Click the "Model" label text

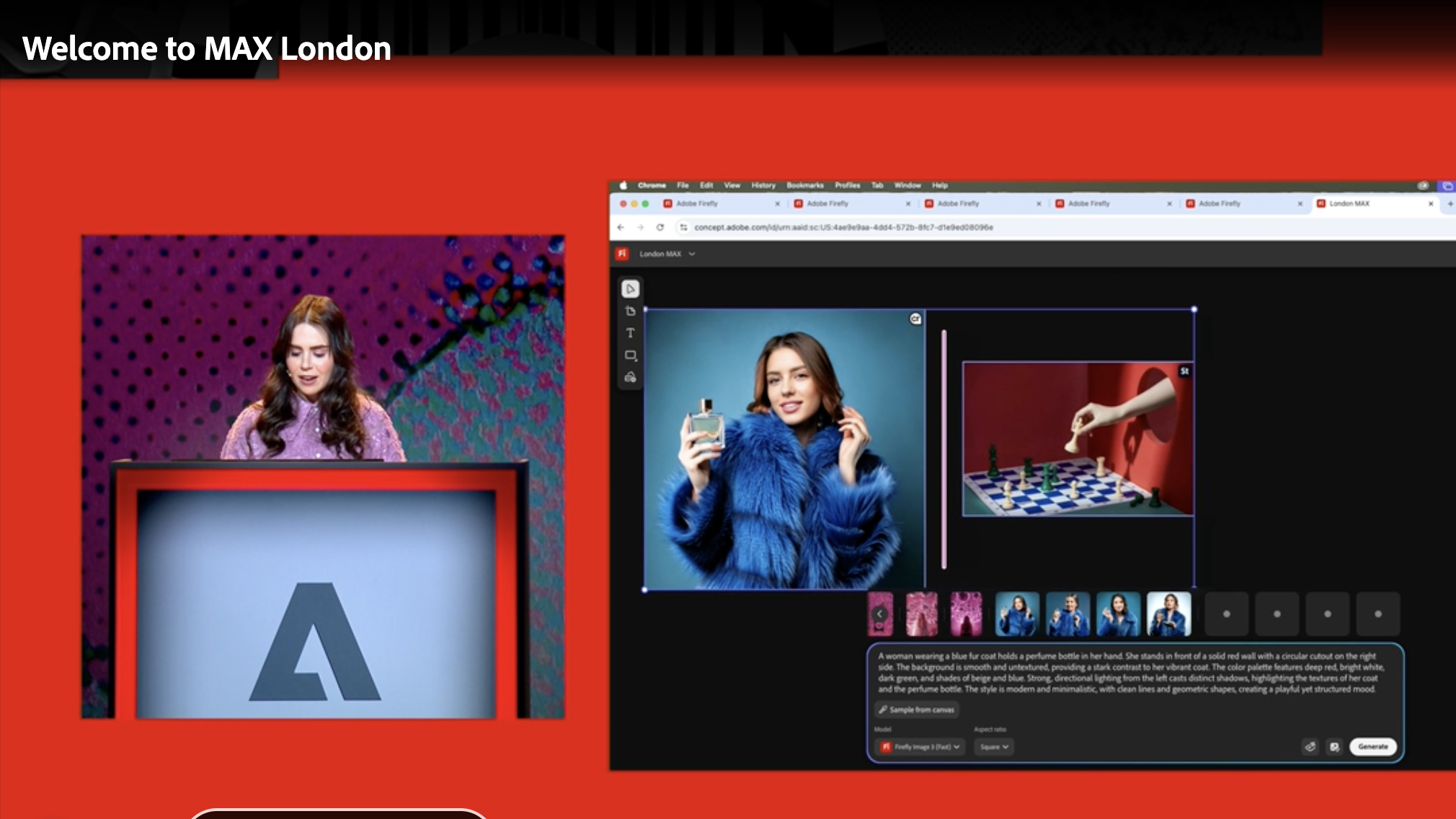[x=883, y=730]
